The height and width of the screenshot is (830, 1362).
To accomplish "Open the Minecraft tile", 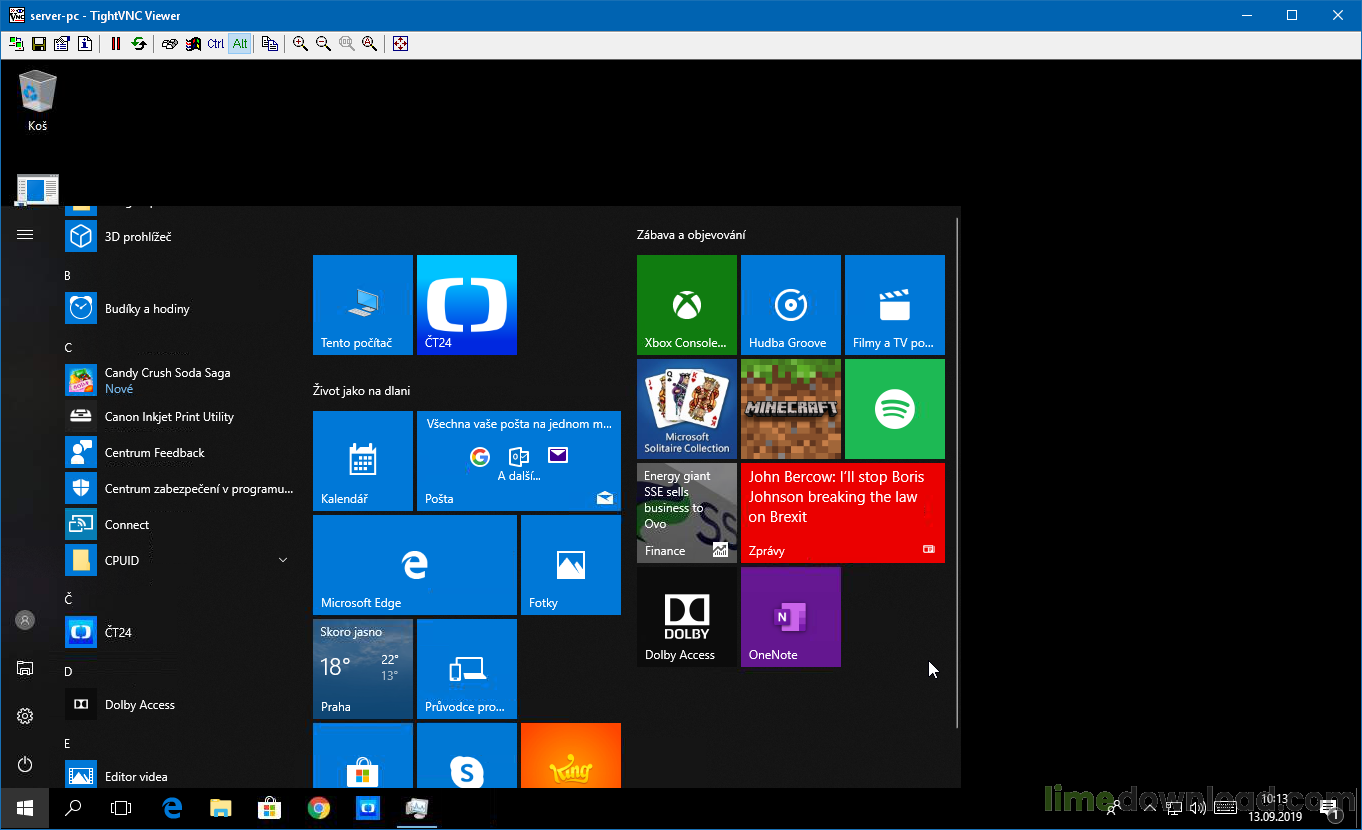I will click(791, 409).
